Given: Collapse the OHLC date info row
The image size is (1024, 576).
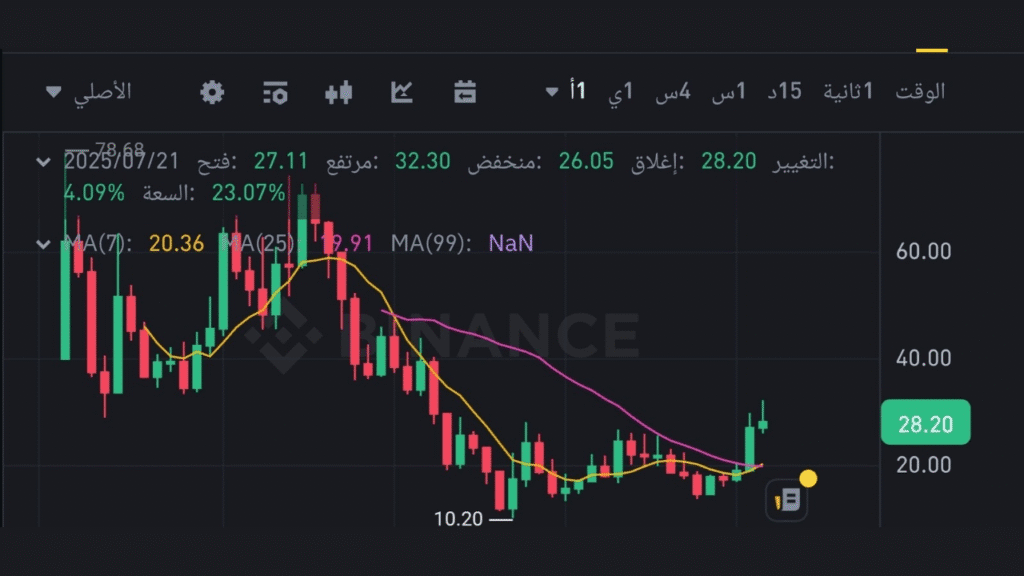Looking at the screenshot, I should point(42,161).
